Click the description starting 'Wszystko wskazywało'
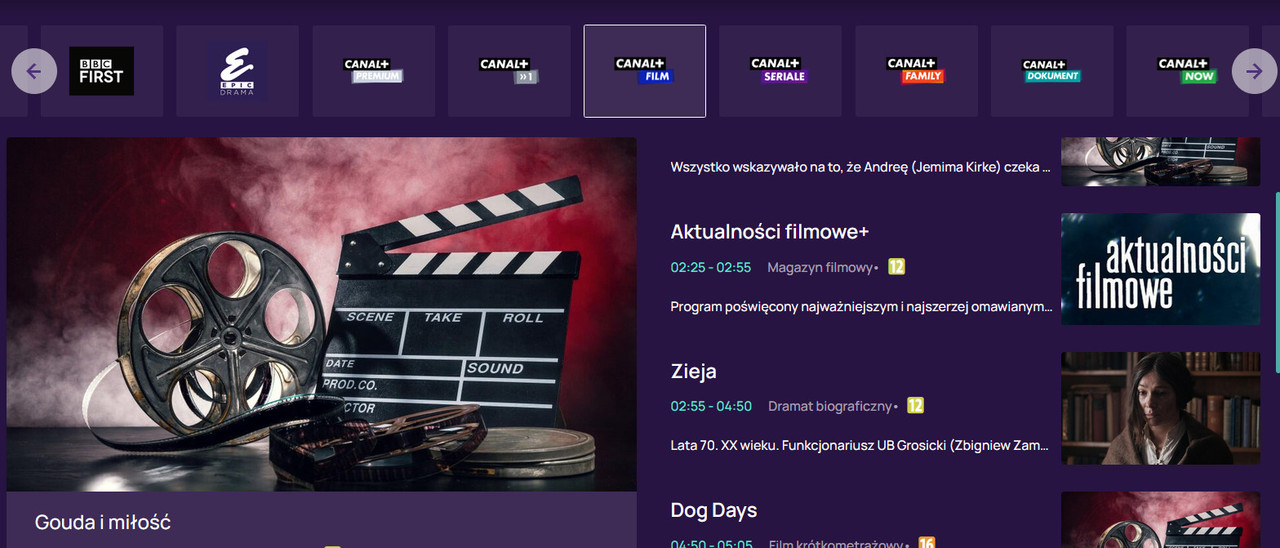The height and width of the screenshot is (548, 1280). 861,168
